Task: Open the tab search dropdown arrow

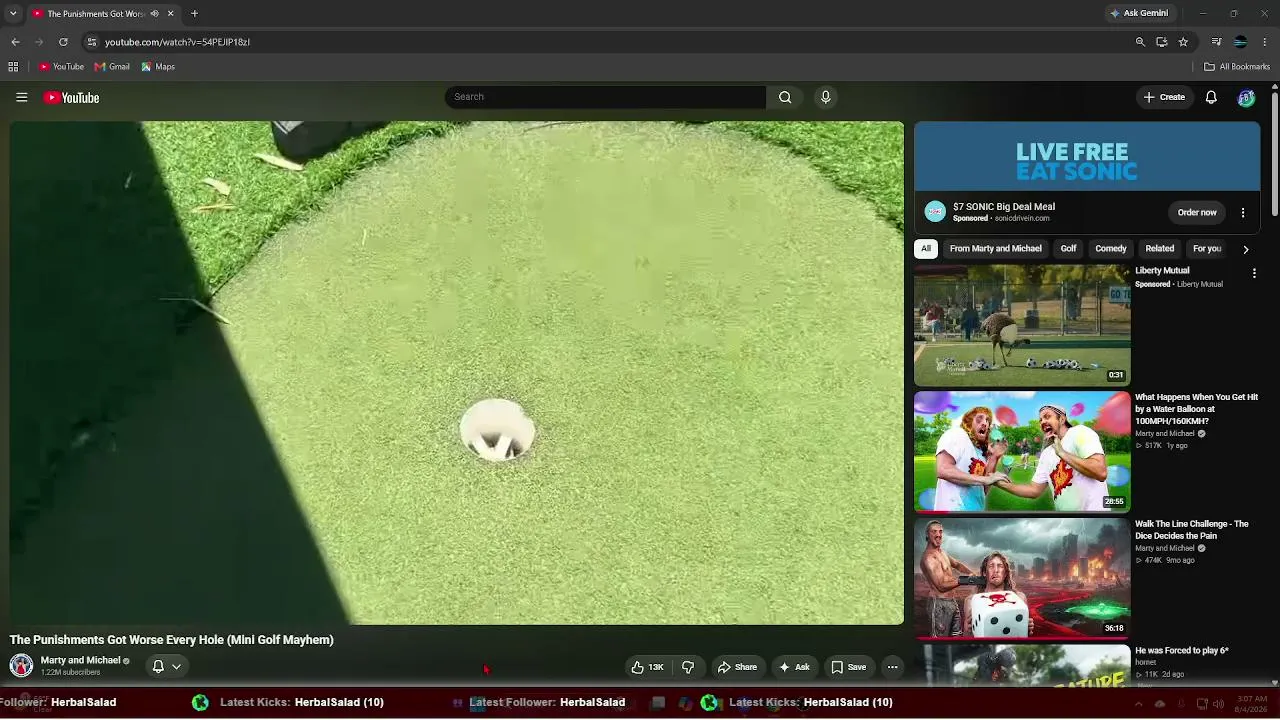Action: coord(13,14)
